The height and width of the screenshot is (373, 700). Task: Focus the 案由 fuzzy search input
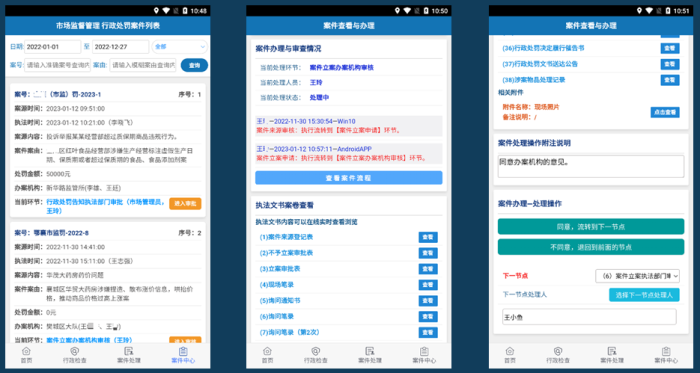pyautogui.click(x=143, y=65)
